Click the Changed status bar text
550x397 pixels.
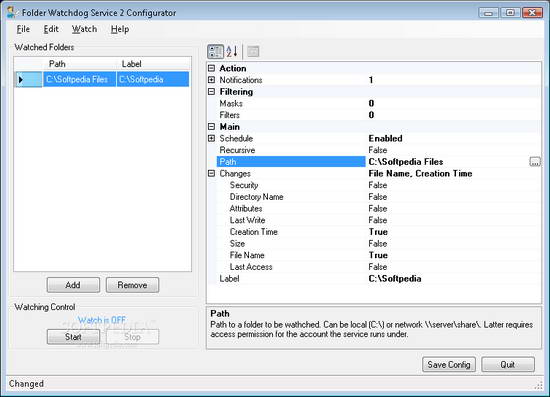26,384
